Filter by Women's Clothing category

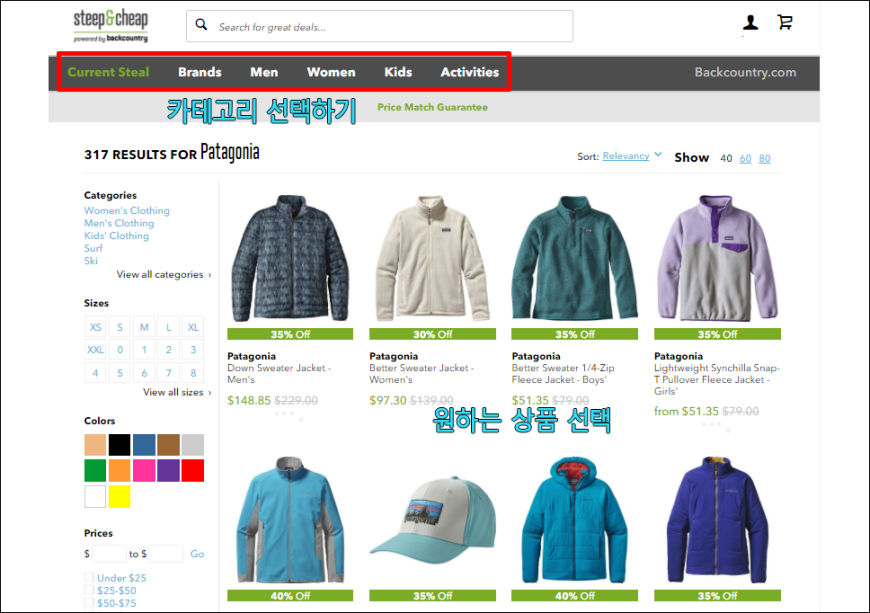tap(127, 210)
